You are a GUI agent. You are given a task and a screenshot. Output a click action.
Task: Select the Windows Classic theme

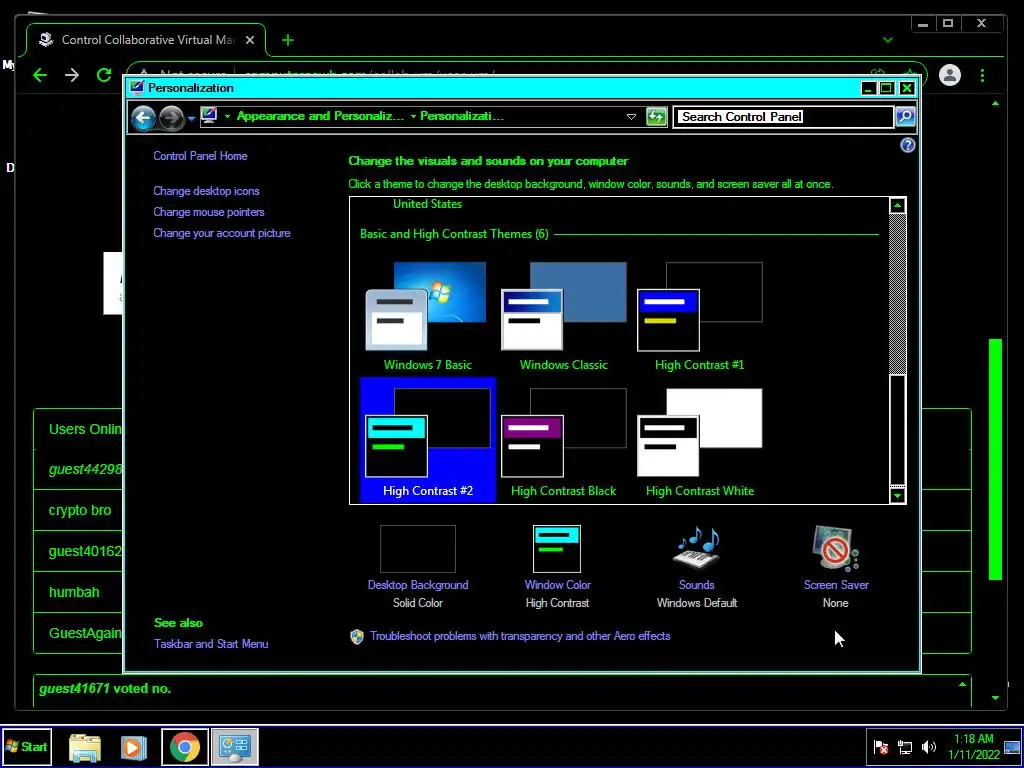[x=563, y=317]
